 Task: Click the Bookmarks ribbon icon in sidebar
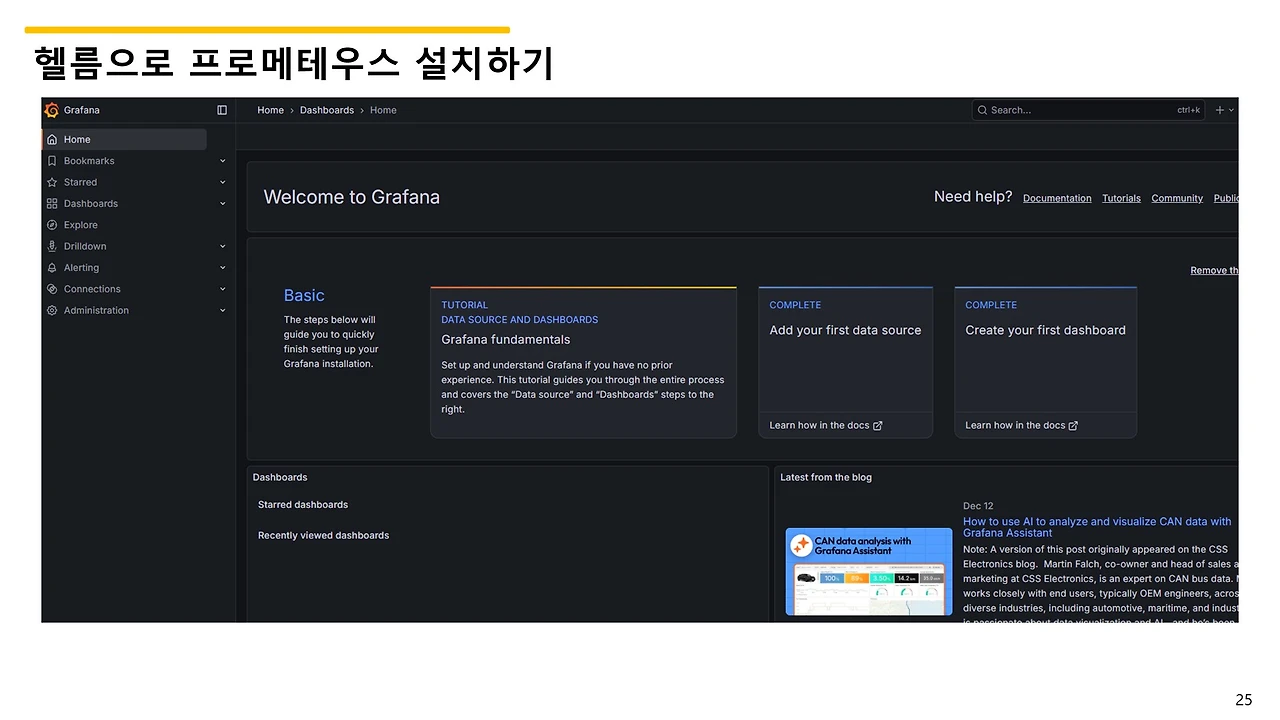click(x=52, y=161)
